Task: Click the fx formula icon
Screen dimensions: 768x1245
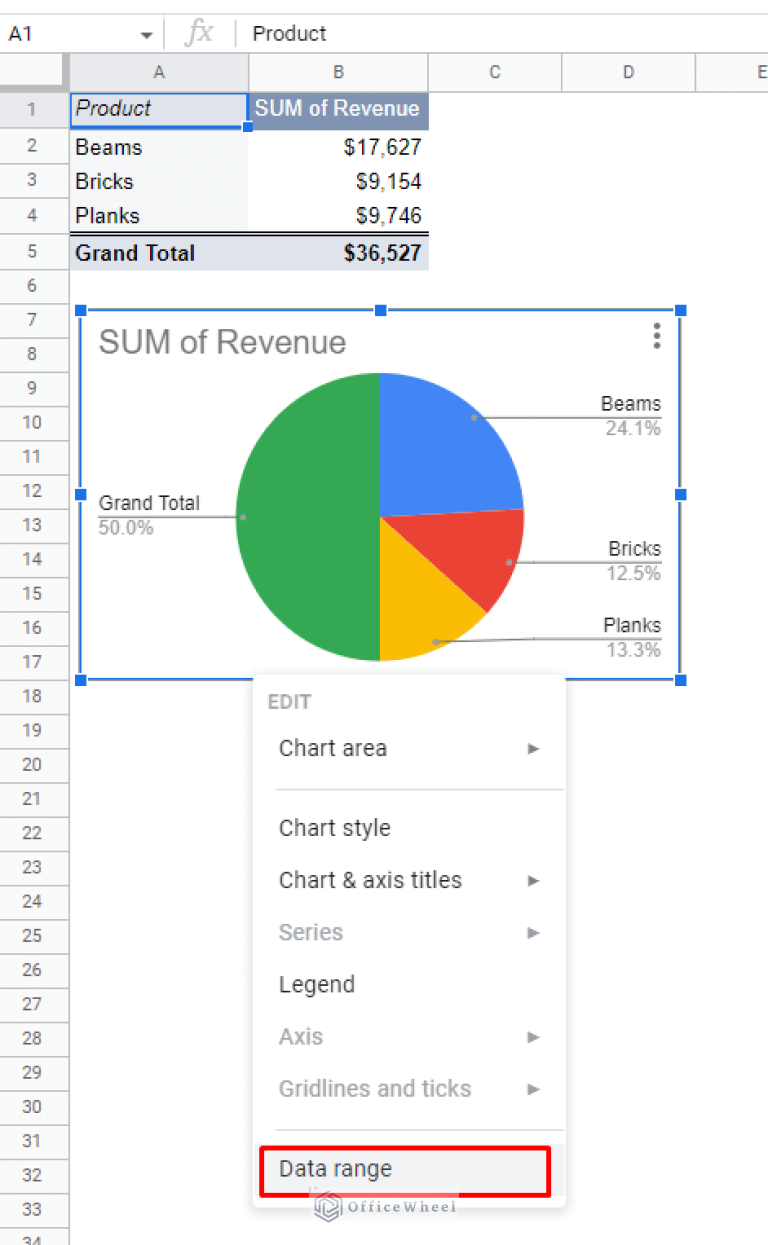Action: (199, 33)
